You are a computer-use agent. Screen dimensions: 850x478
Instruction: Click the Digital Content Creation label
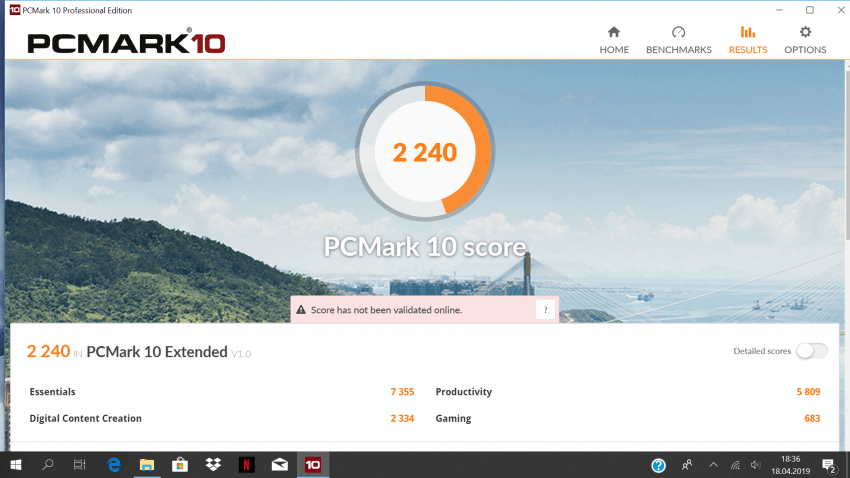86,418
